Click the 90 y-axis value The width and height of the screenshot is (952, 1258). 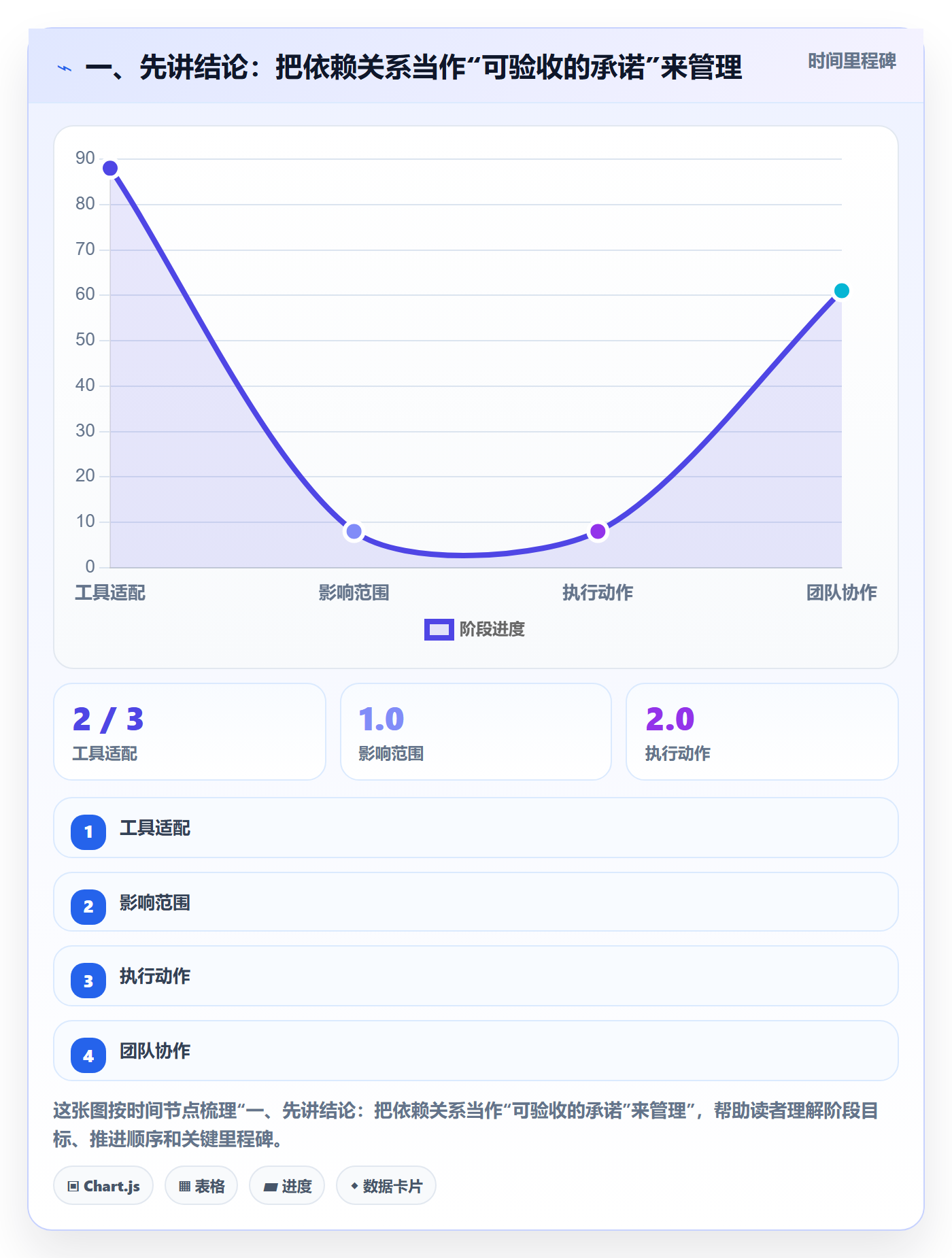click(85, 158)
